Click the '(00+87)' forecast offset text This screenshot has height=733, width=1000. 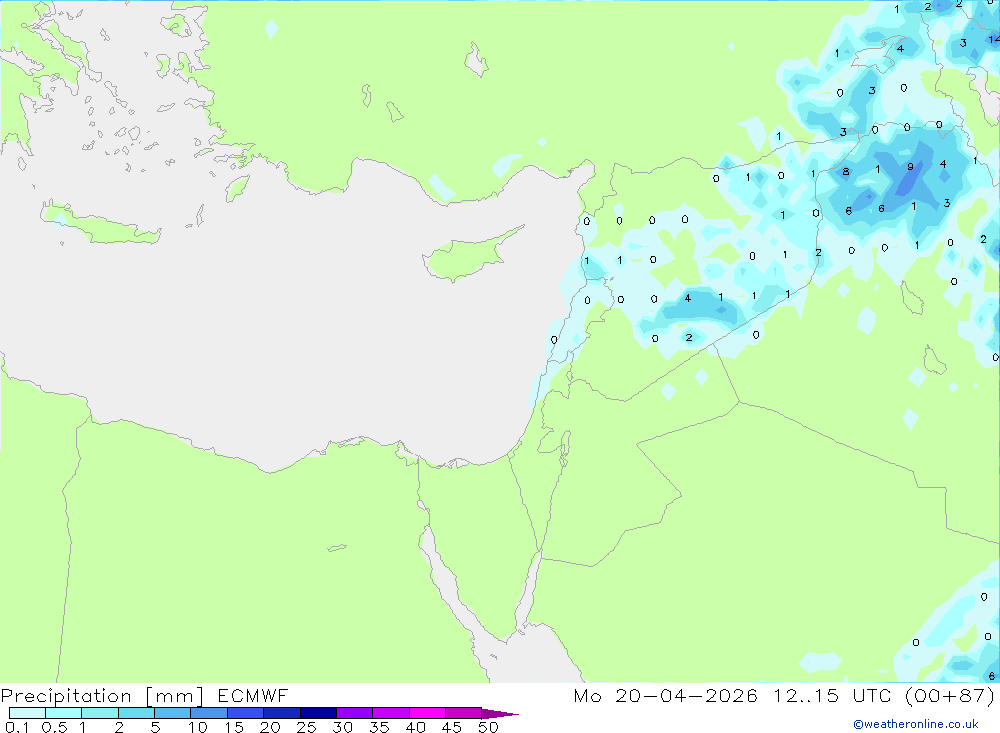950,695
